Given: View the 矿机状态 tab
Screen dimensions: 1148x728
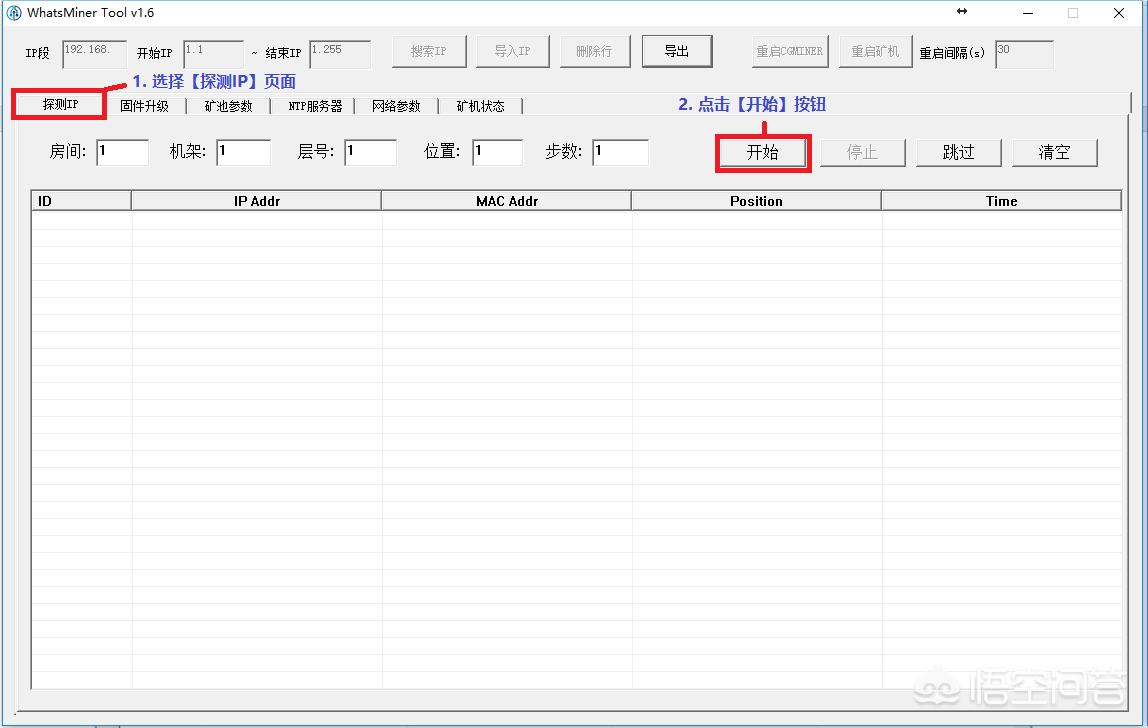Looking at the screenshot, I should [x=480, y=106].
